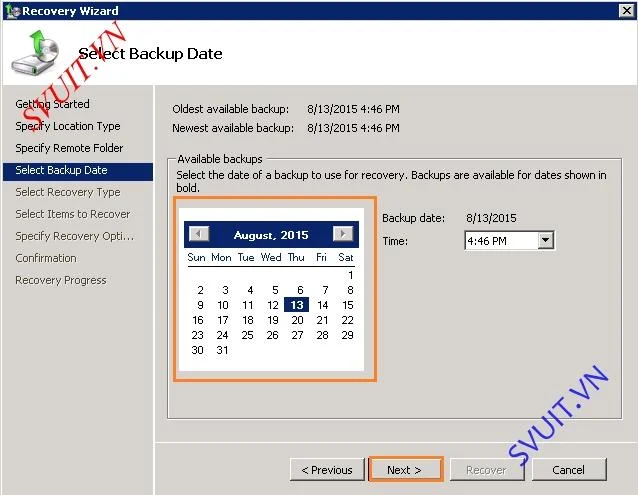Image resolution: width=638 pixels, height=495 pixels.
Task: Click the August, 2015 month header
Action: [271, 235]
